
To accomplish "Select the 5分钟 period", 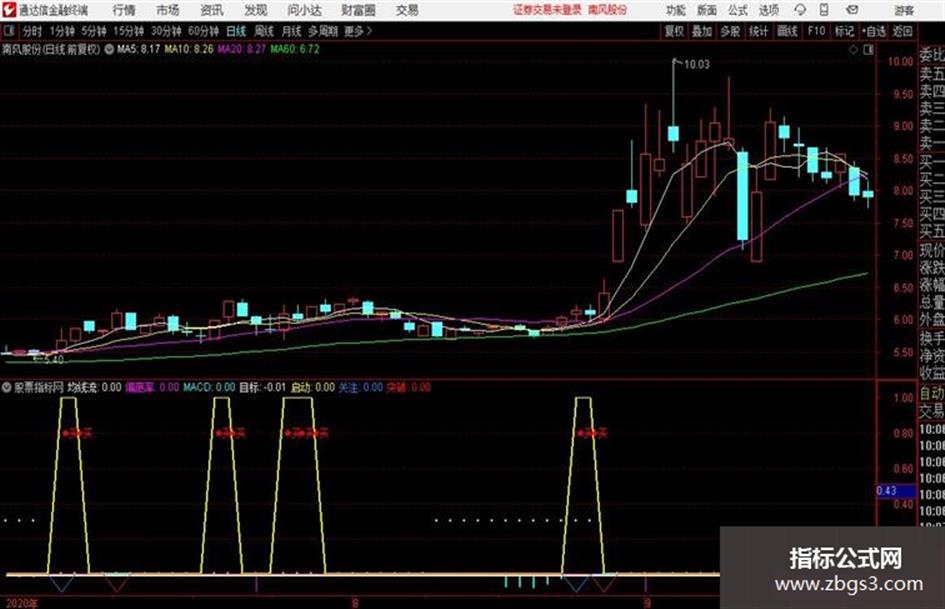I will [93, 31].
